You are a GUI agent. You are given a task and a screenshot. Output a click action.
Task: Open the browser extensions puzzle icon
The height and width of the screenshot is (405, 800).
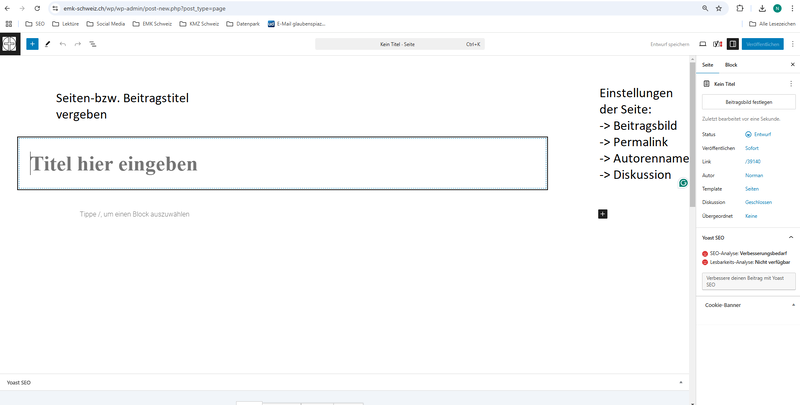click(740, 9)
